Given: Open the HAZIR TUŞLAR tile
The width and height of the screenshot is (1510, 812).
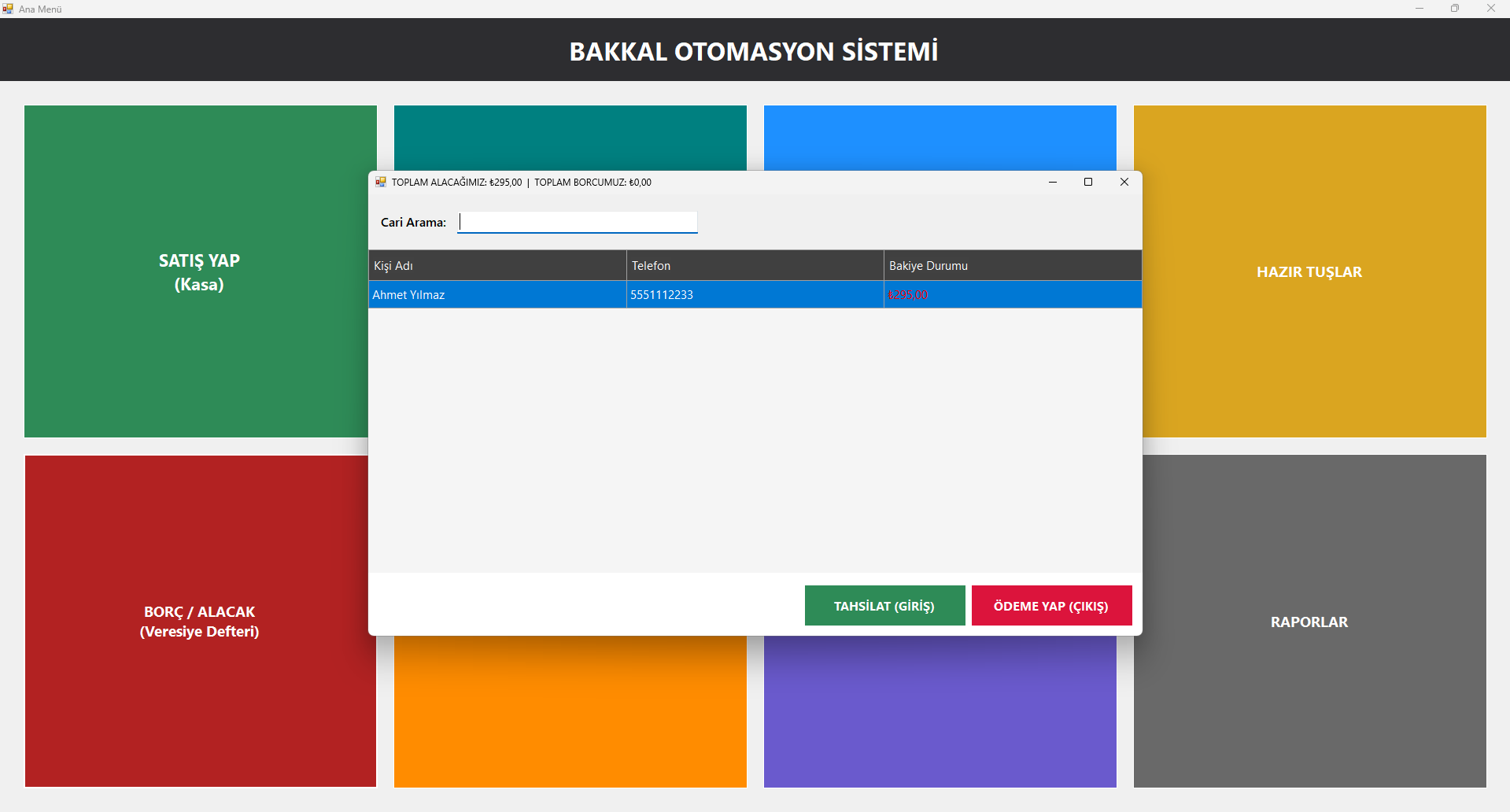Looking at the screenshot, I should (1309, 271).
